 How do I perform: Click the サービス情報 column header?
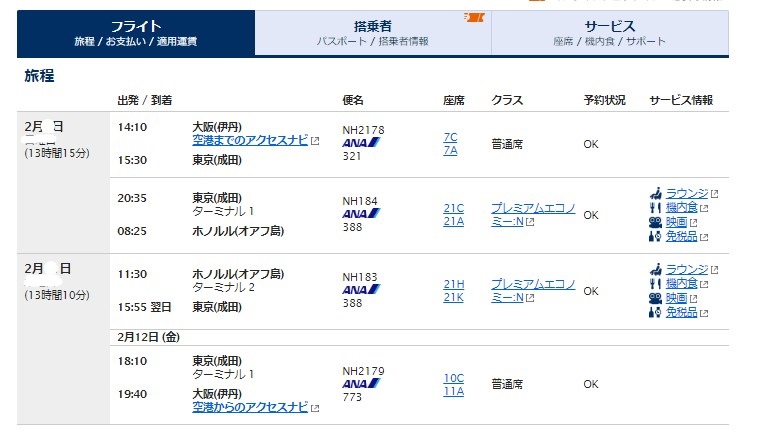pyautogui.click(x=681, y=100)
